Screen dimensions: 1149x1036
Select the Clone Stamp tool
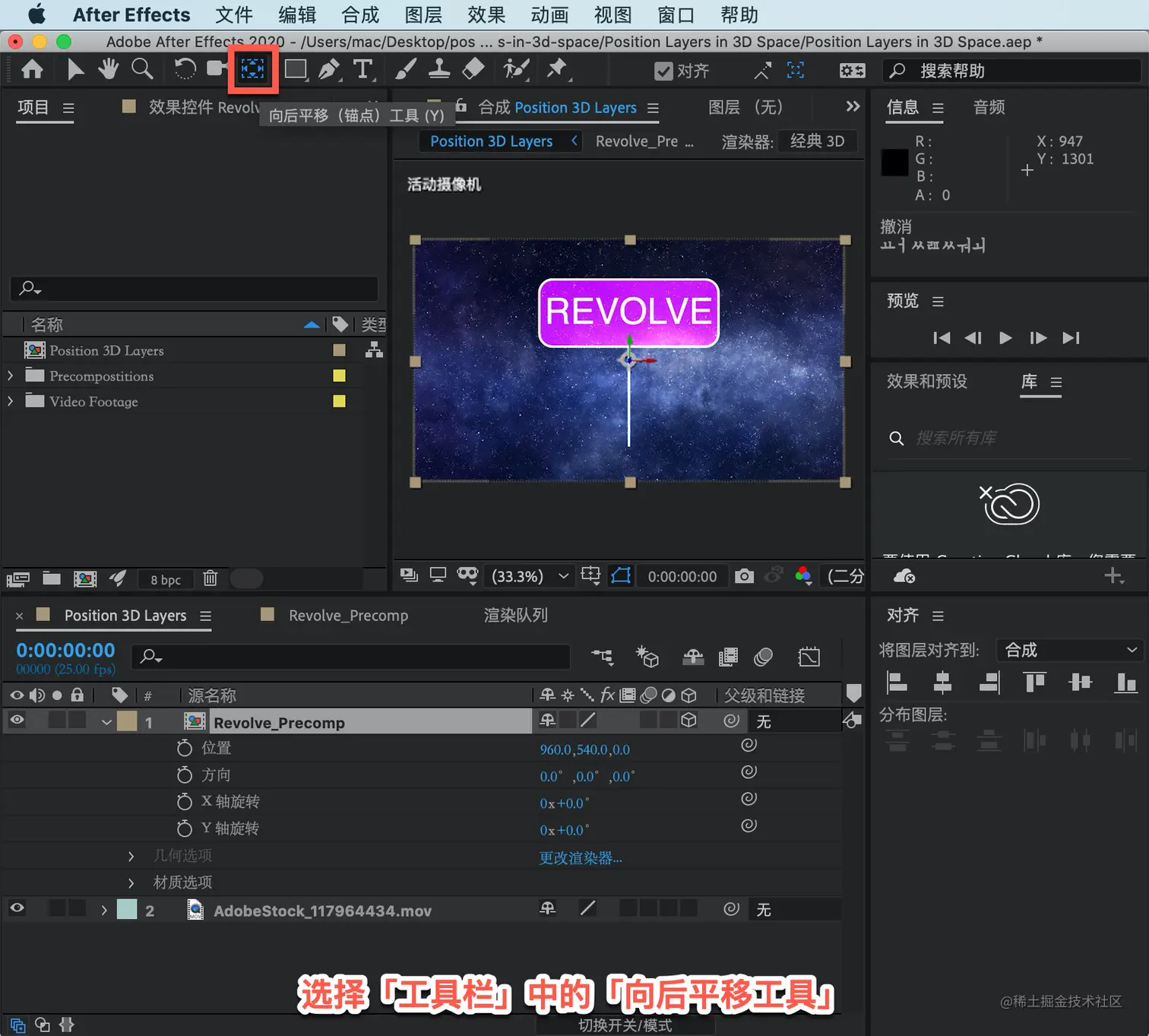pos(439,70)
